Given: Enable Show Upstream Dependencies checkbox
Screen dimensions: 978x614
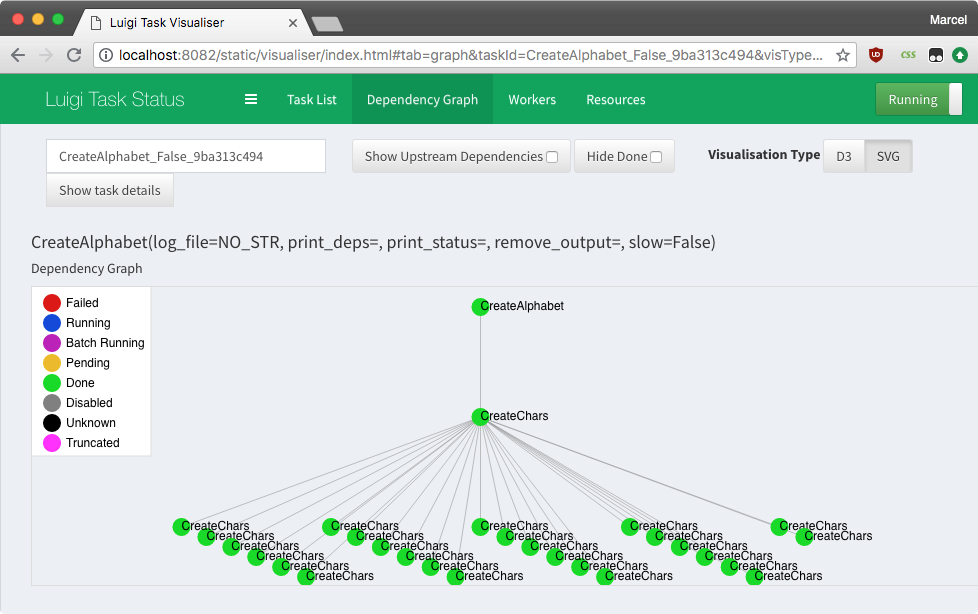Looking at the screenshot, I should [x=552, y=157].
